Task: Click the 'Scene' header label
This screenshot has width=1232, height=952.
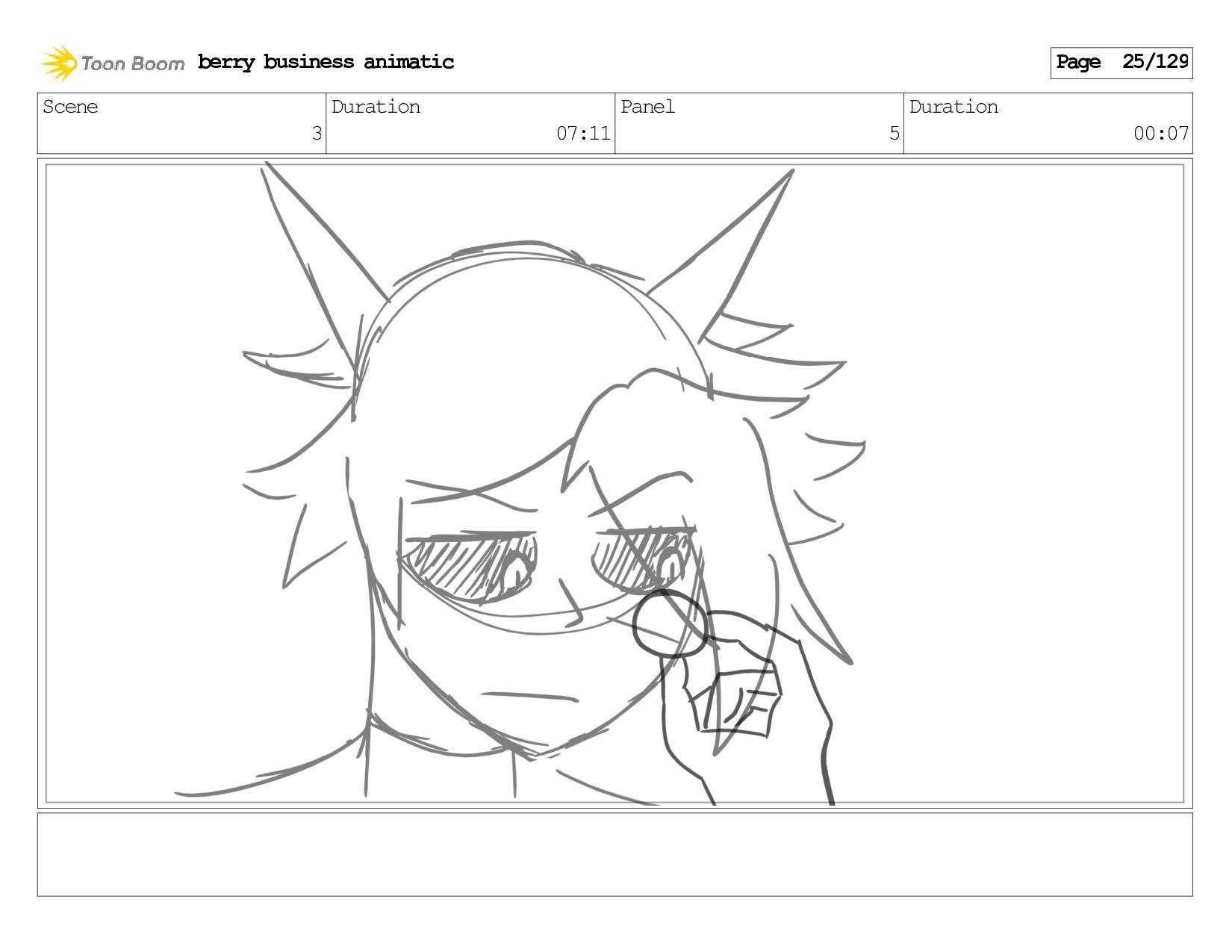Action: [70, 107]
